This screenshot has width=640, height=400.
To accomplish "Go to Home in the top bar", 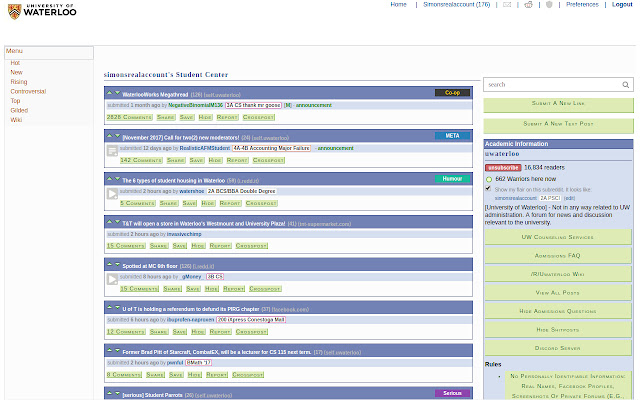I will 398,4.
